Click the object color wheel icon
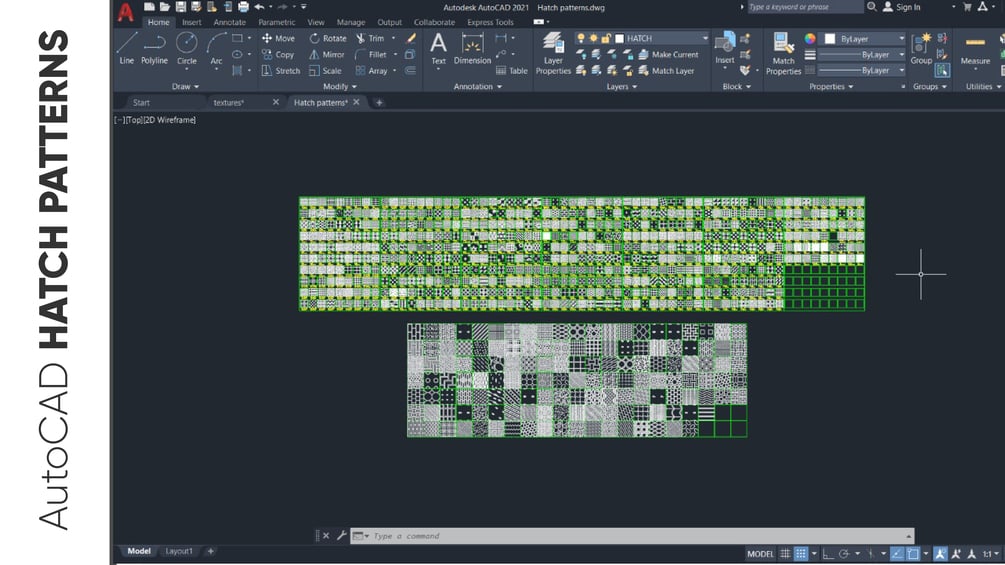The image size is (1005, 565). (x=810, y=38)
